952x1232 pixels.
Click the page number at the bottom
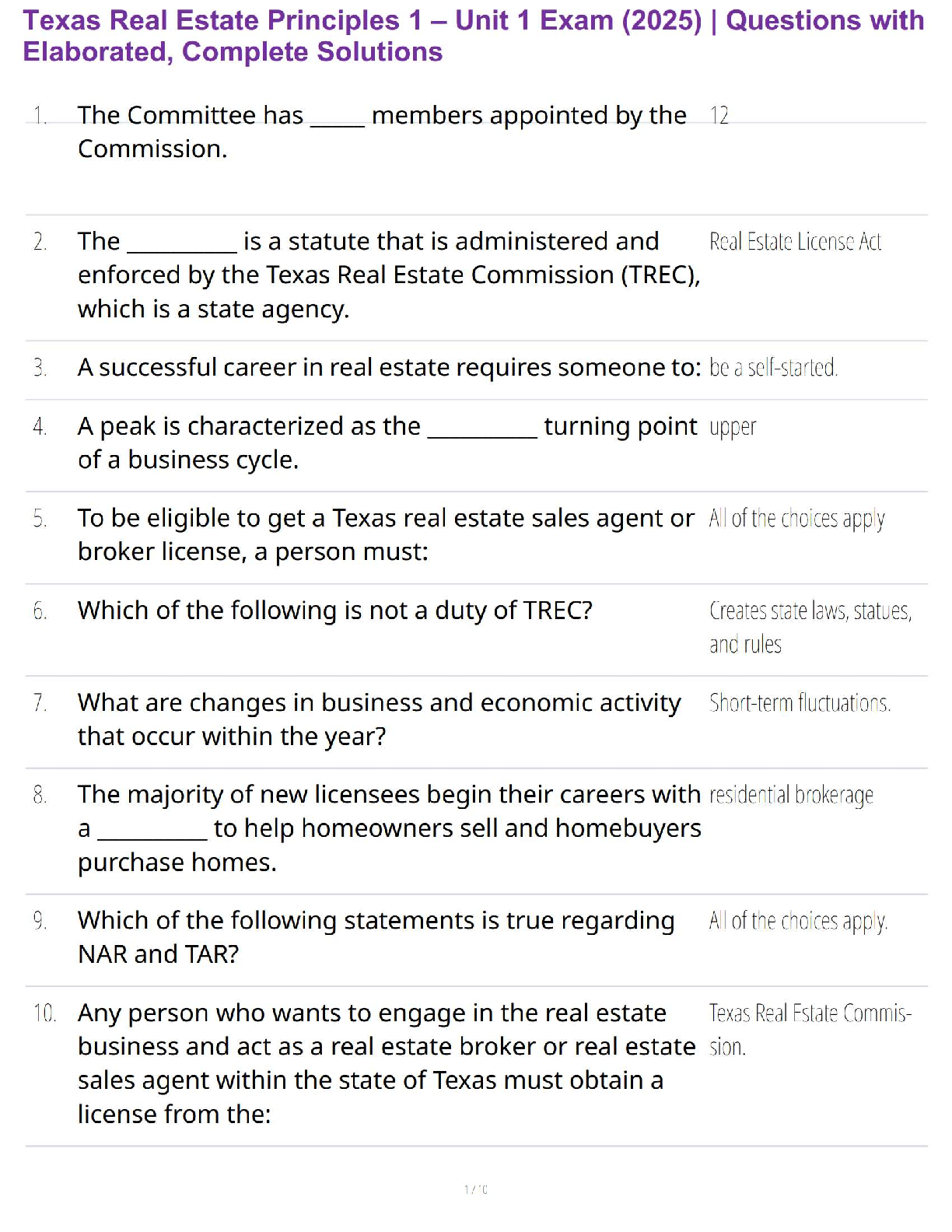point(475,1189)
